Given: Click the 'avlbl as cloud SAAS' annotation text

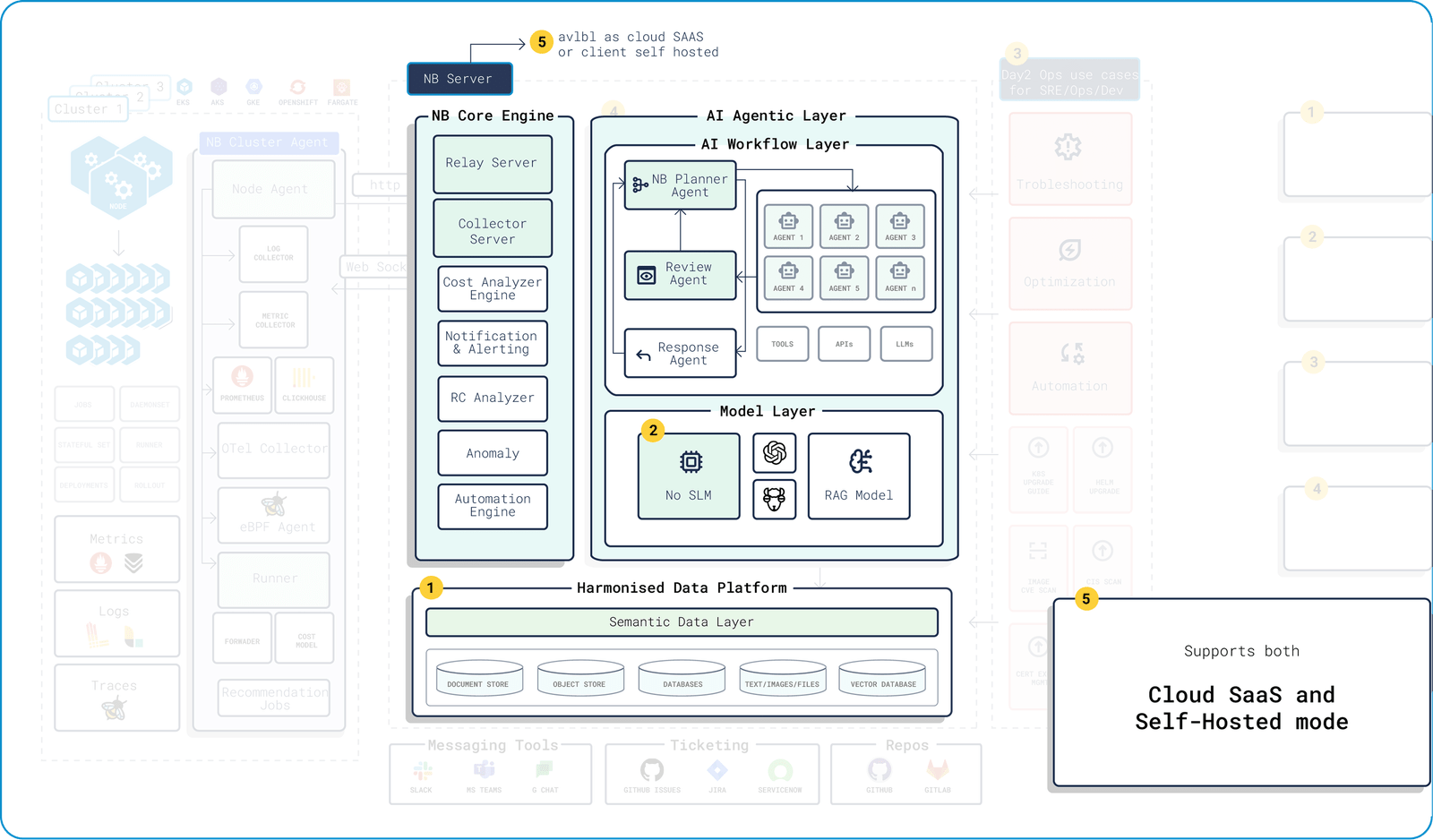Looking at the screenshot, I should pos(631,37).
